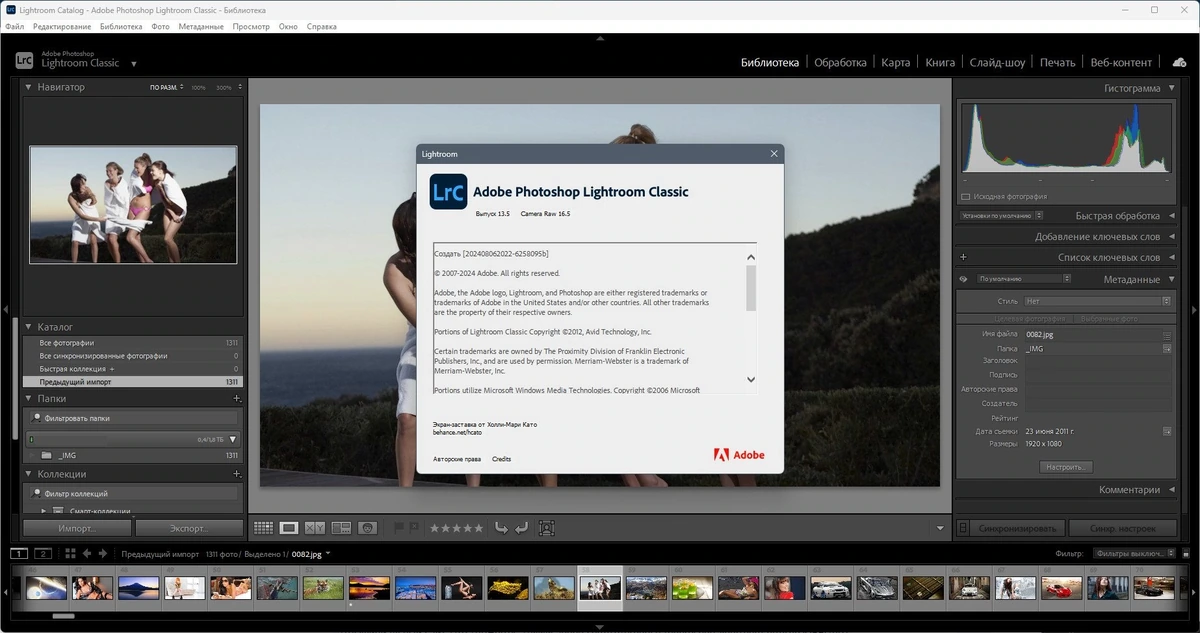The image size is (1200, 633).
Task: Click the Синхр. настроек button
Action: pos(1122,528)
